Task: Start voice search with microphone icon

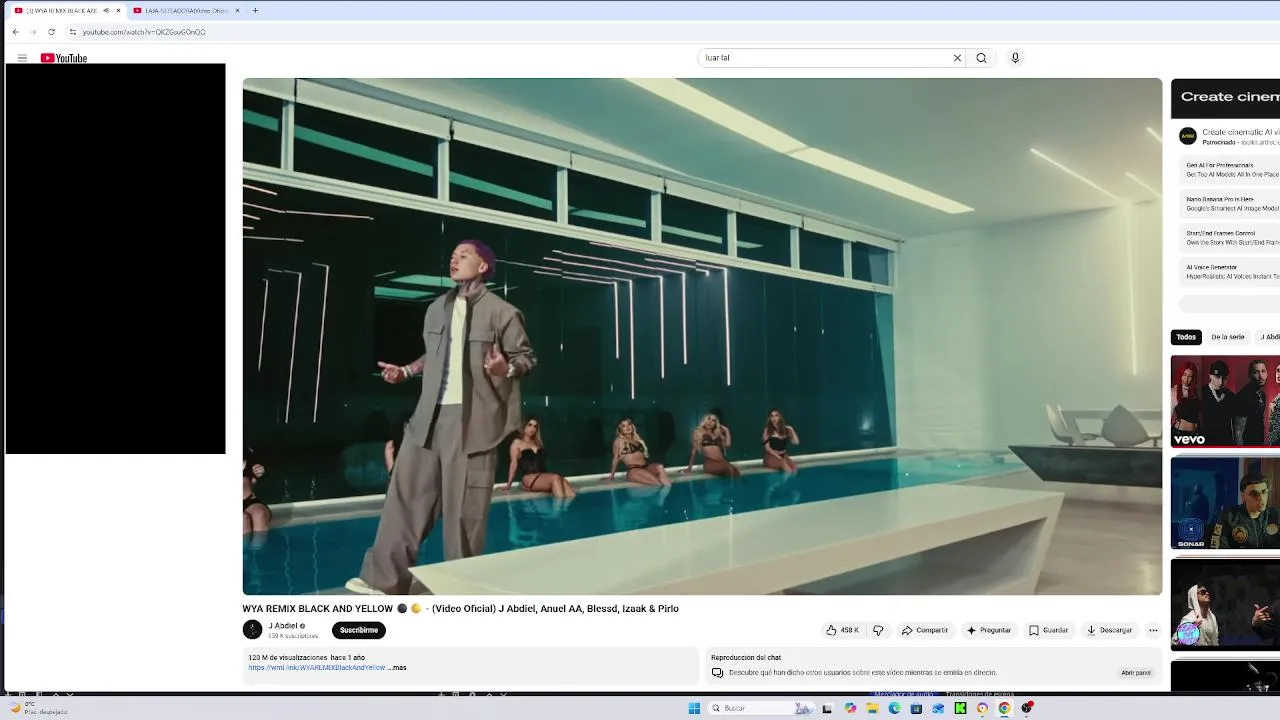Action: click(x=1015, y=58)
